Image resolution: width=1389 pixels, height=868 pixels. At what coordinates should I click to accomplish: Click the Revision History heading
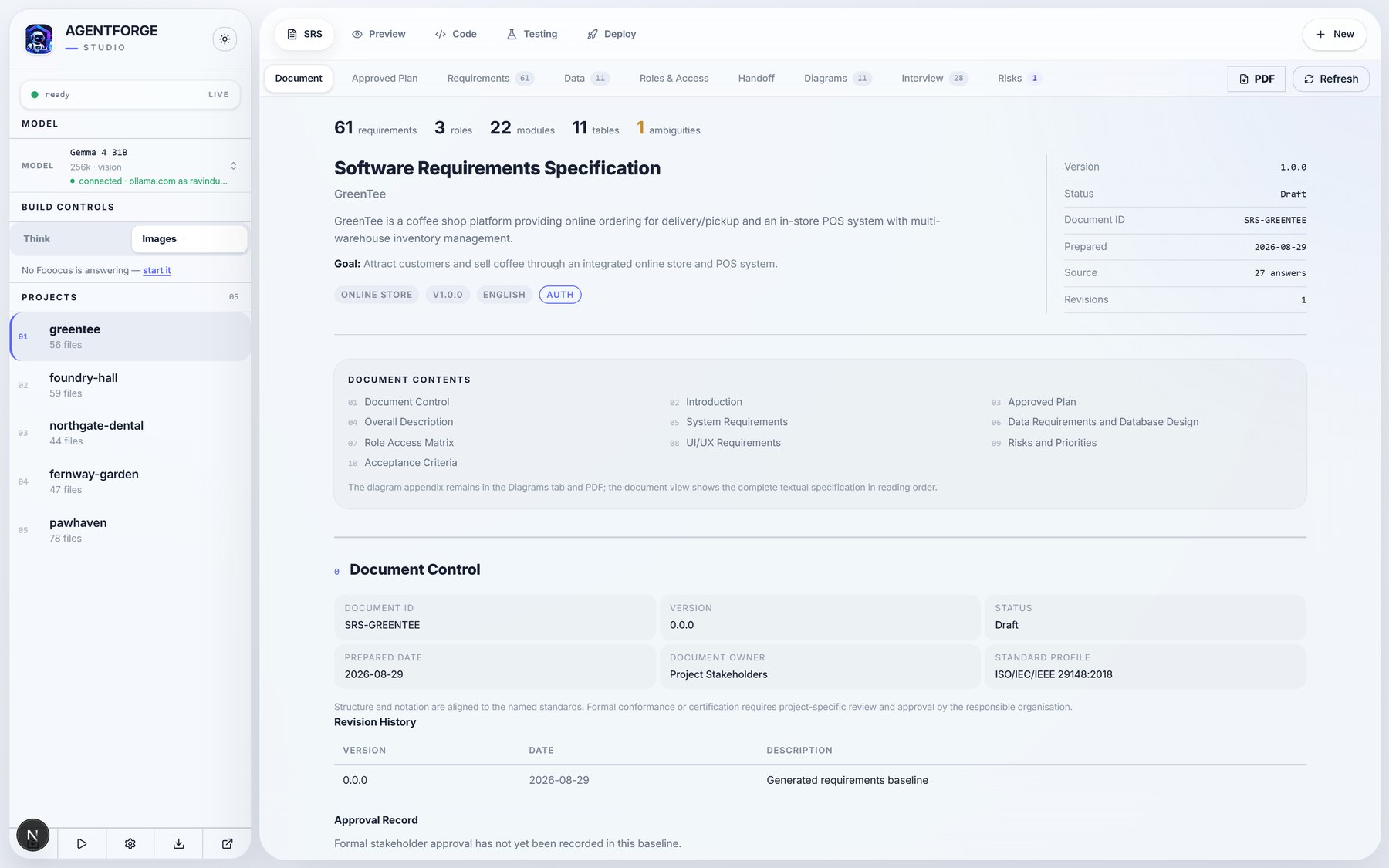click(375, 722)
